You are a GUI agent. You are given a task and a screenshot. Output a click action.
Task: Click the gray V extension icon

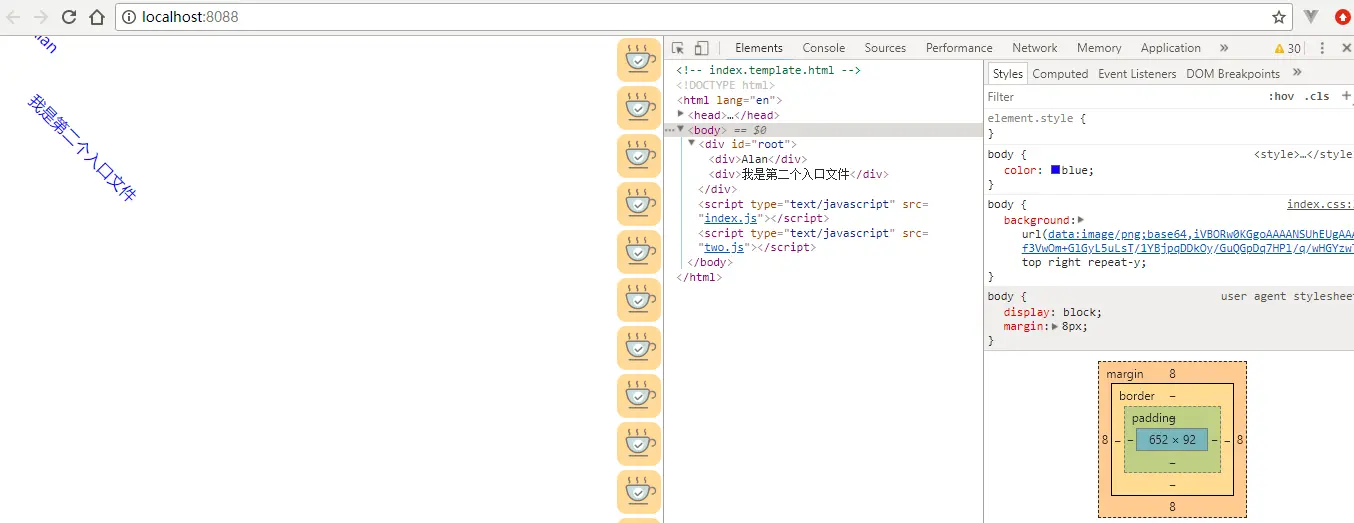tap(1311, 17)
